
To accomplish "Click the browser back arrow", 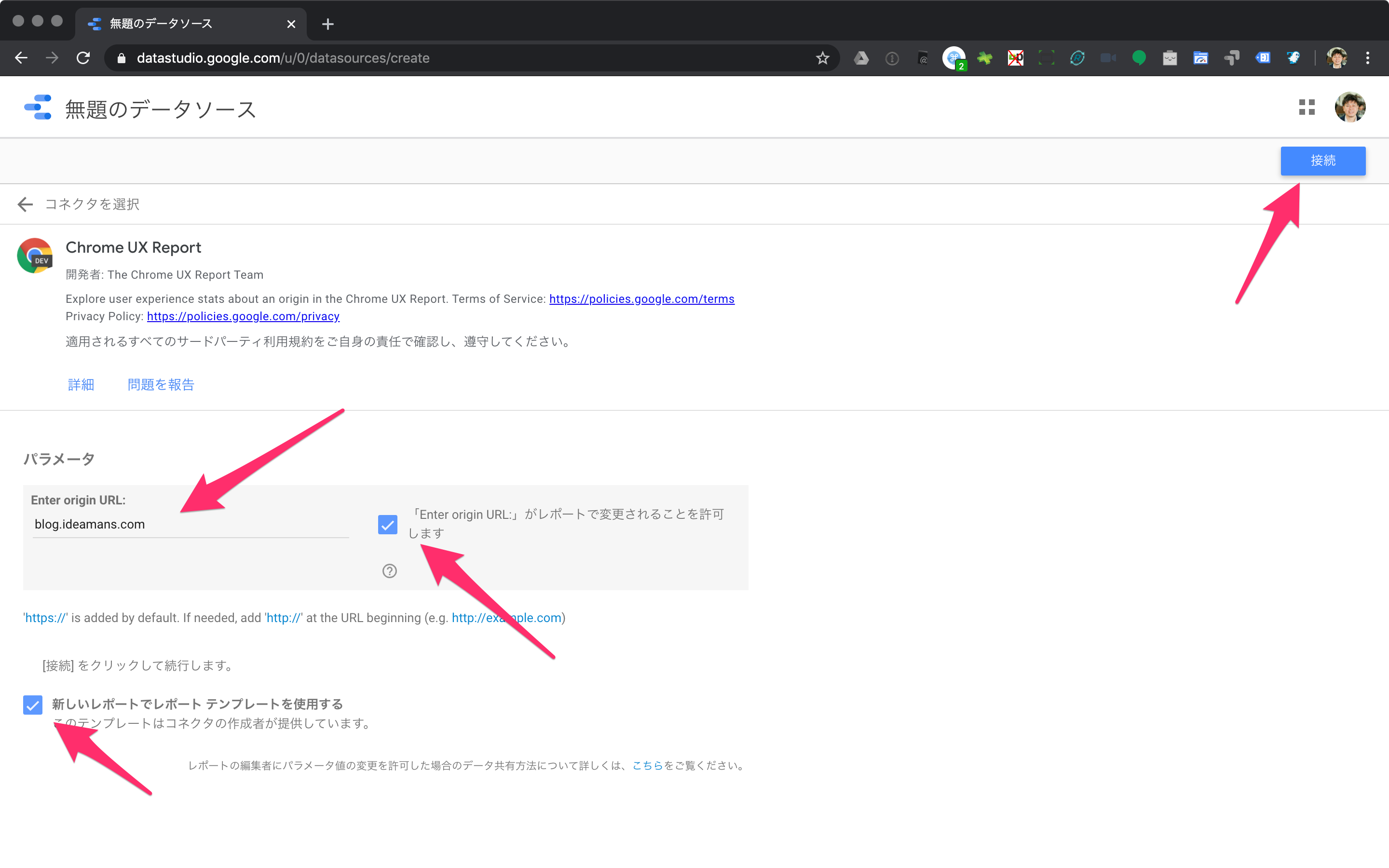I will 21,58.
